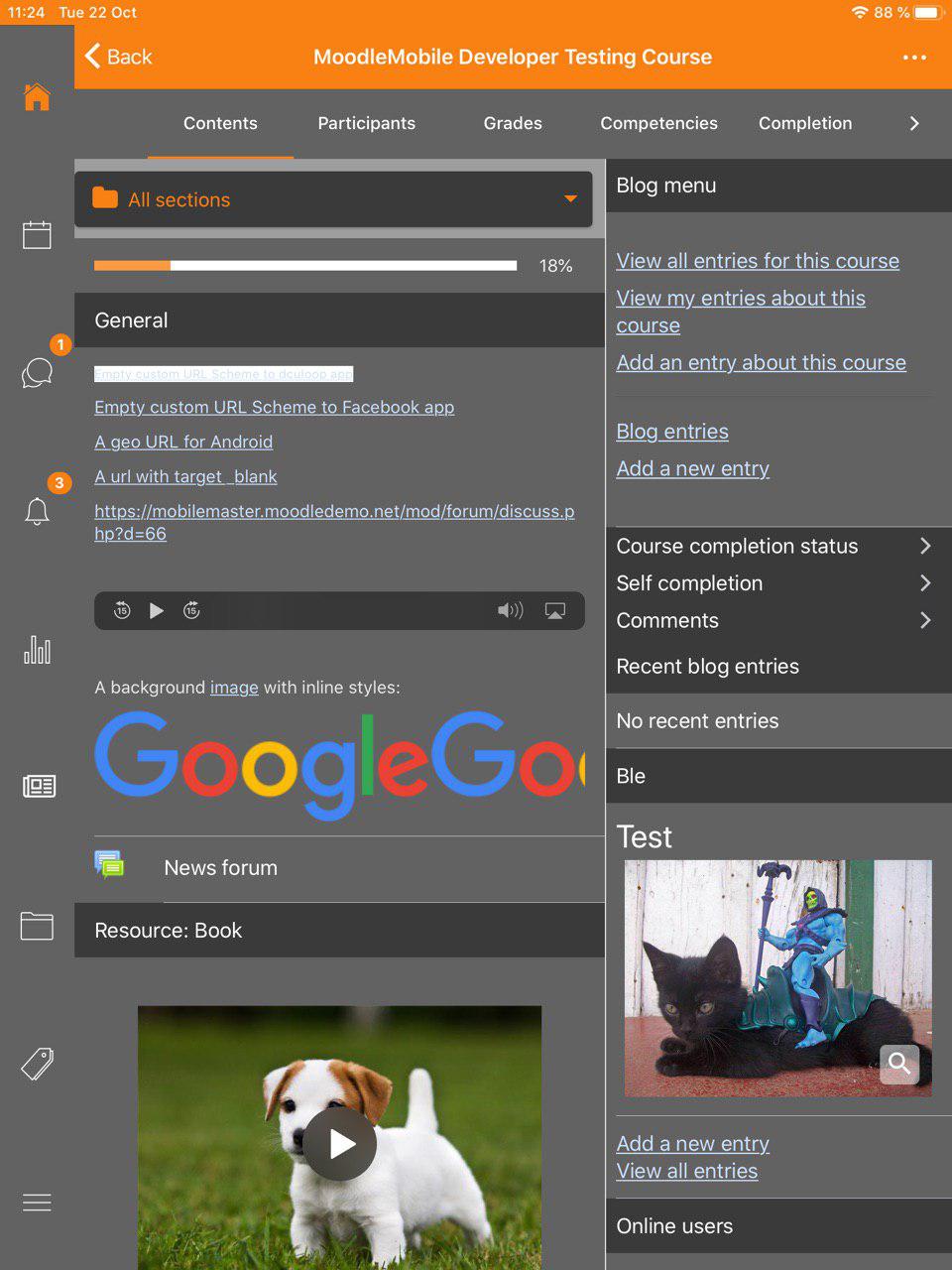Tap the Ble block header

click(x=778, y=776)
